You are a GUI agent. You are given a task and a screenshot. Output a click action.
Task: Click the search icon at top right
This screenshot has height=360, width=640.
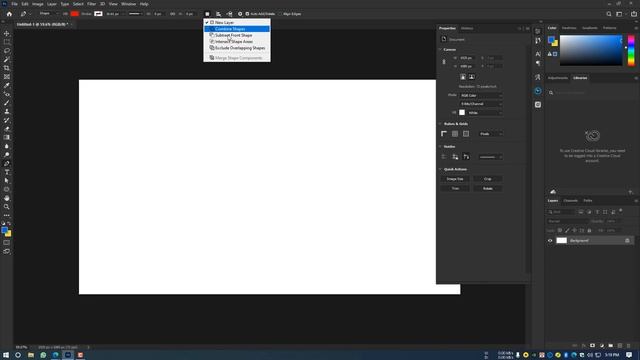pyautogui.click(x=609, y=14)
